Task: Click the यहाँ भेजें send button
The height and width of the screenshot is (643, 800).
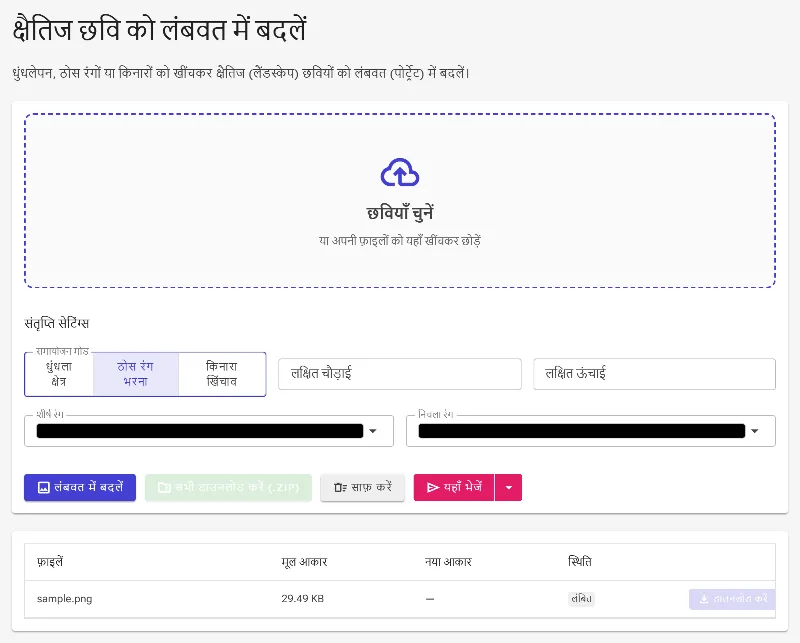Action: [454, 487]
